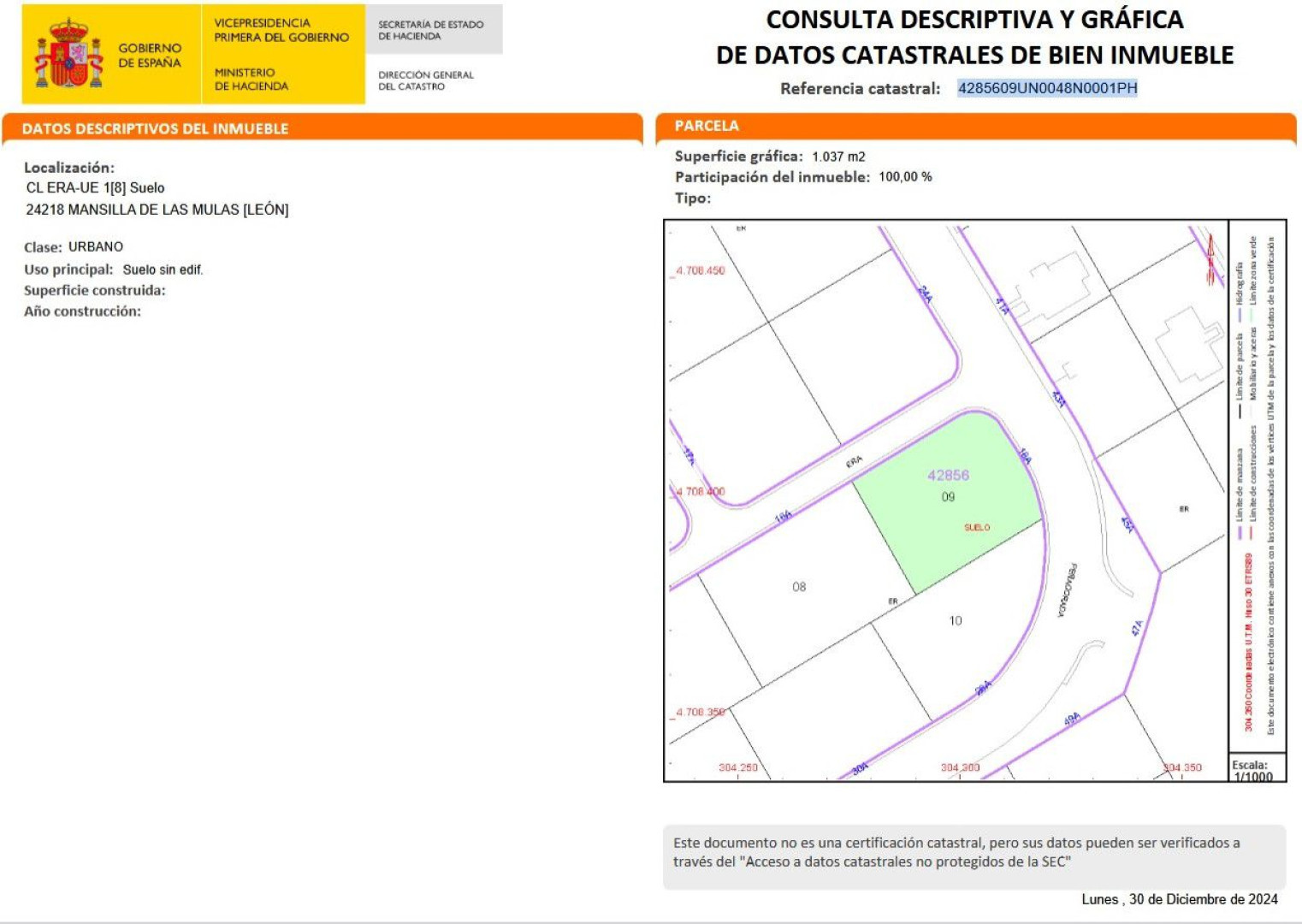Select the green highlighted parcel 09
This screenshot has width=1302, height=924.
[948, 505]
